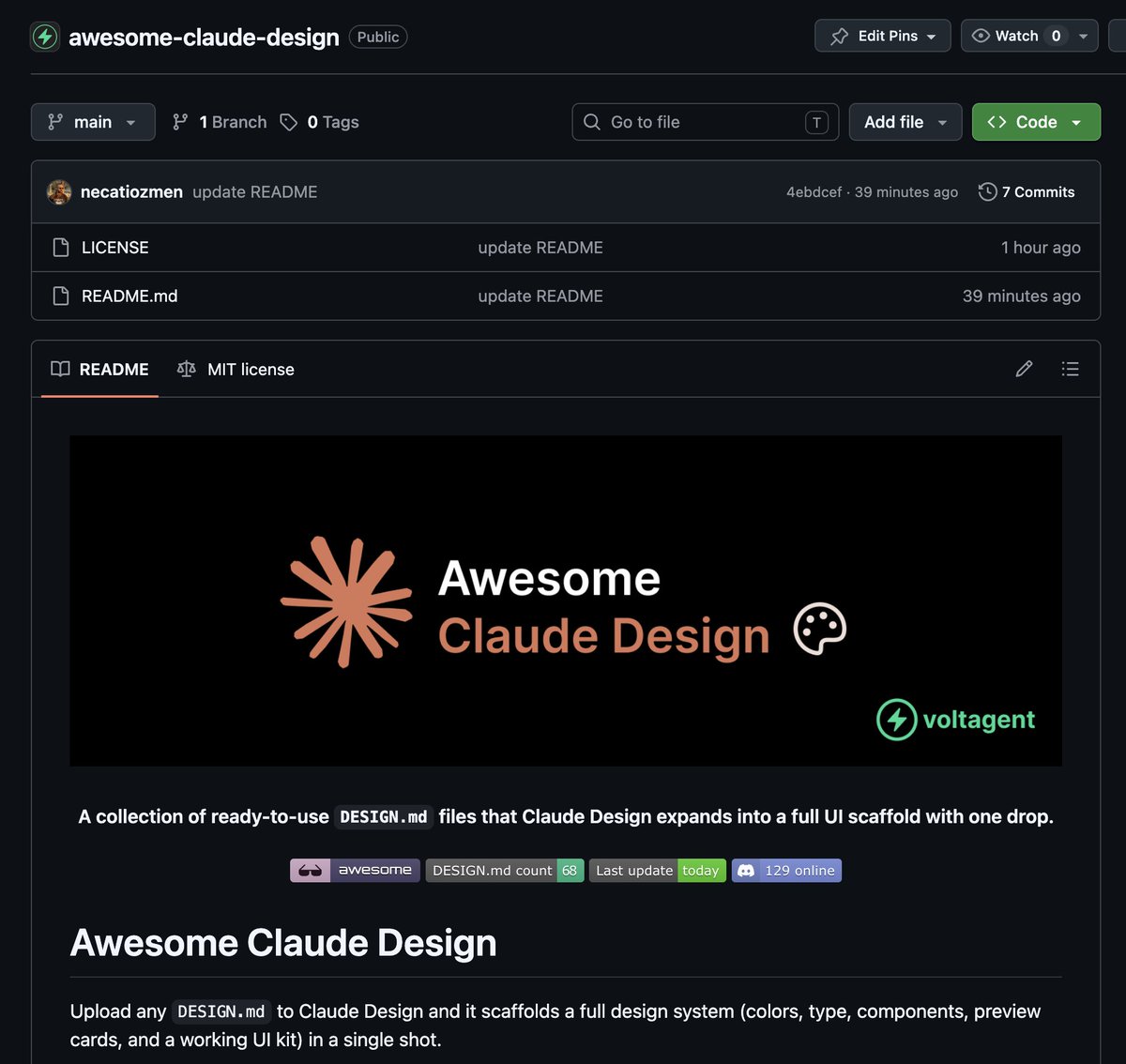Viewport: 1126px width, 1064px height.
Task: Click the scales icon in MIT license tab
Action: click(x=187, y=369)
